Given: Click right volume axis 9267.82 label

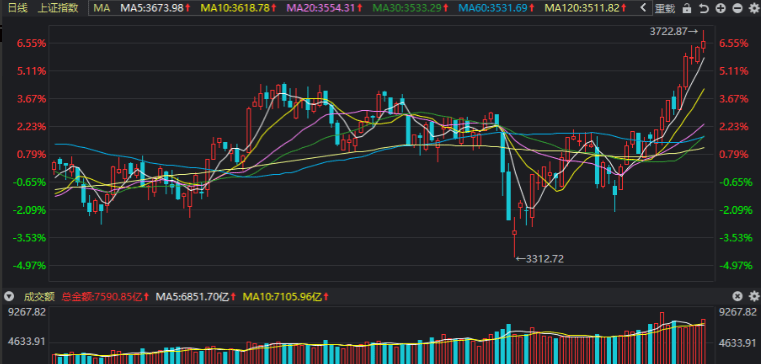Looking at the screenshot, I should point(738,312).
